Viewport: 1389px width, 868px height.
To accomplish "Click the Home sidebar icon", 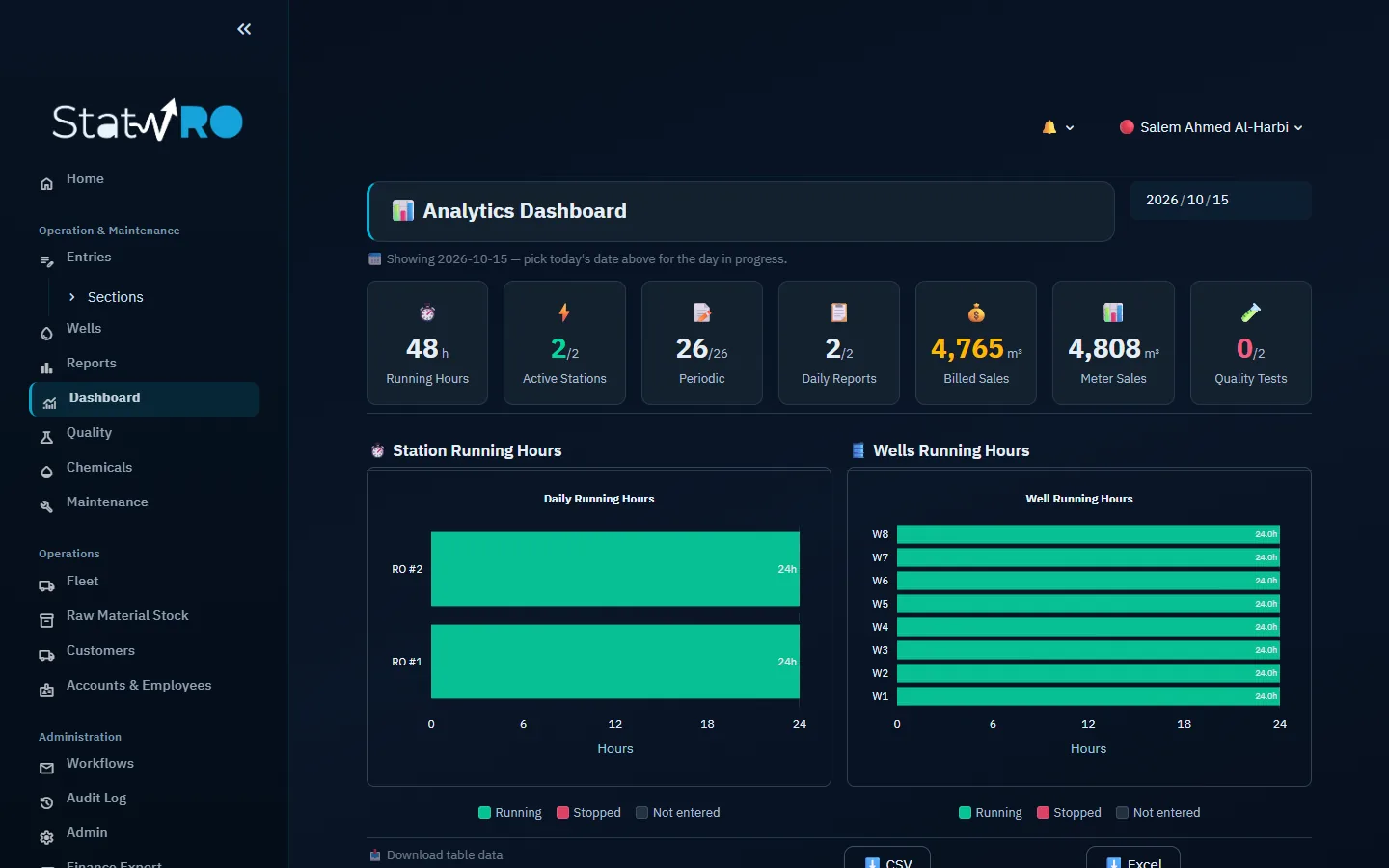I will [x=46, y=183].
